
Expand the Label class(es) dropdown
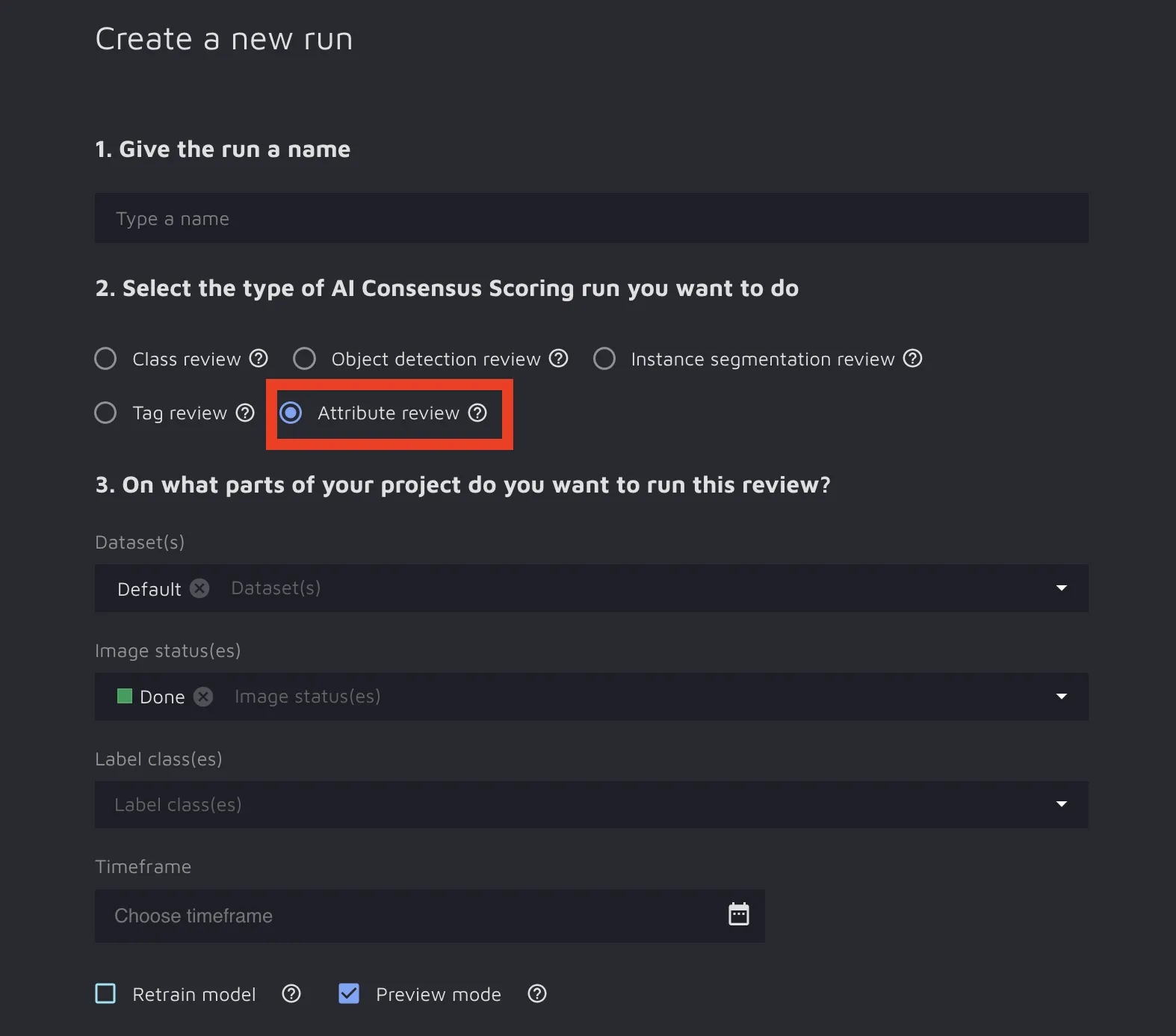[x=1061, y=804]
